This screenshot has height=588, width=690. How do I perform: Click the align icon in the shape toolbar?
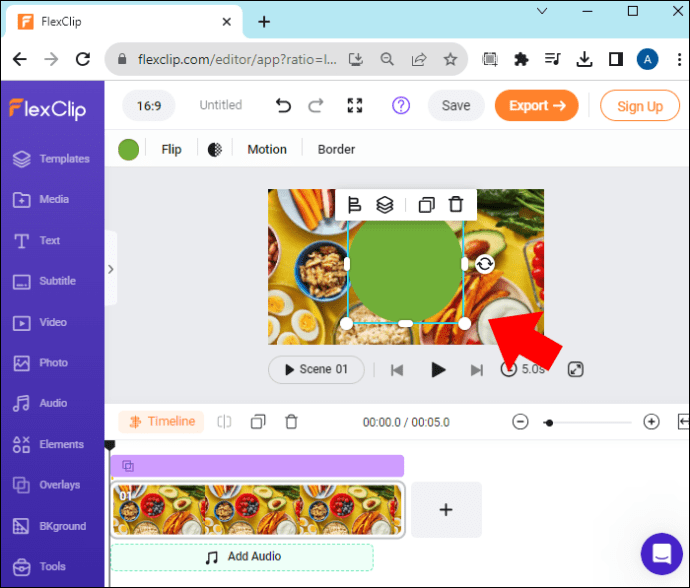coord(354,205)
